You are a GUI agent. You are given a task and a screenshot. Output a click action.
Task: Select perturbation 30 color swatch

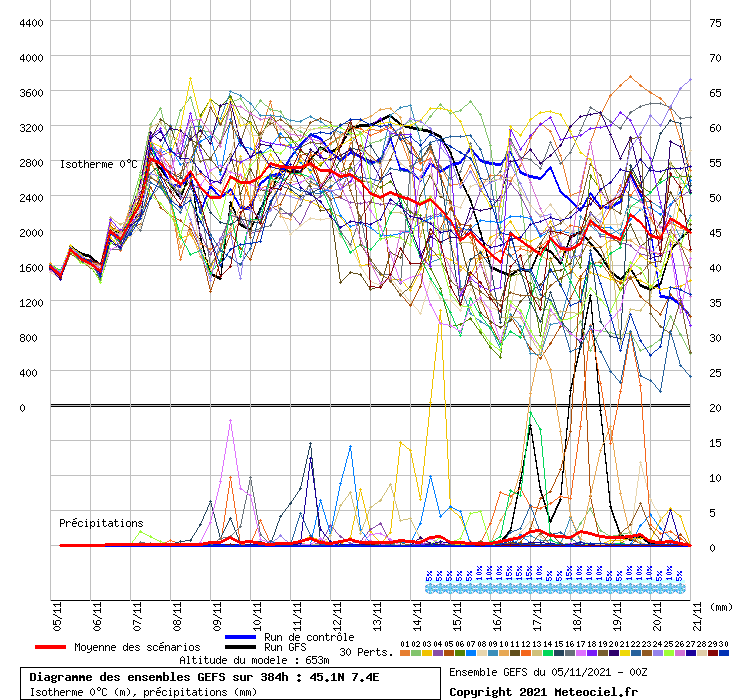click(x=723, y=653)
